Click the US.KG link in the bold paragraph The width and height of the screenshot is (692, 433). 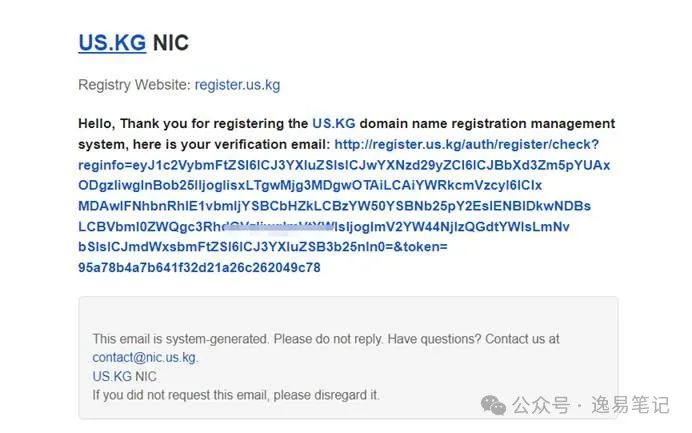click(334, 123)
